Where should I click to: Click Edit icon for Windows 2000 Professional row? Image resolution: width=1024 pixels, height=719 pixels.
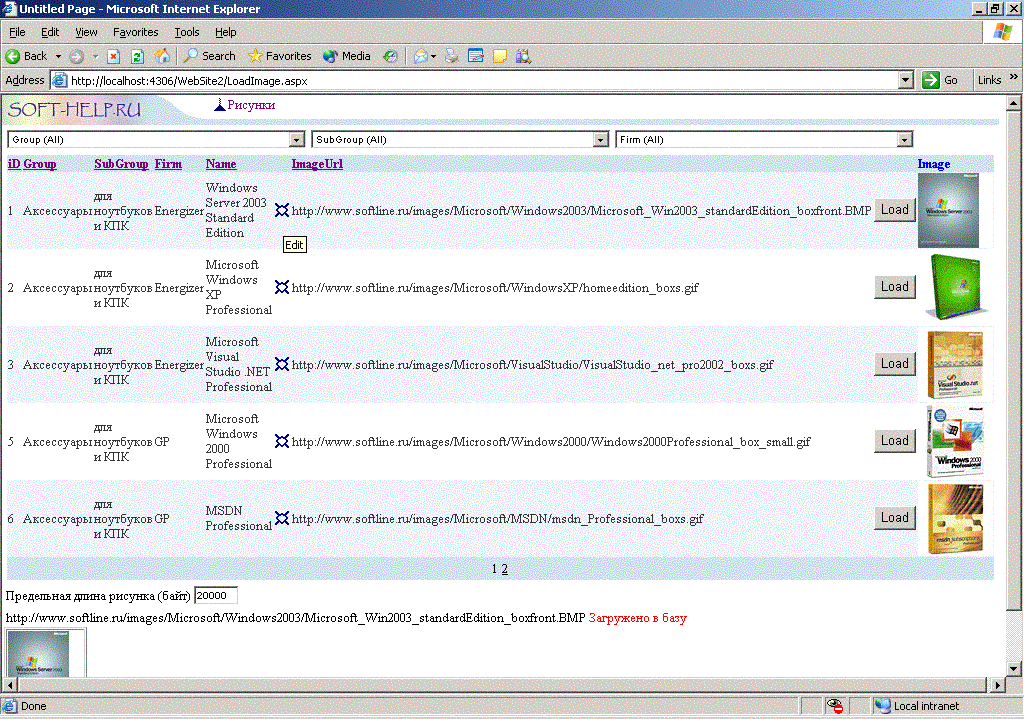click(281, 441)
